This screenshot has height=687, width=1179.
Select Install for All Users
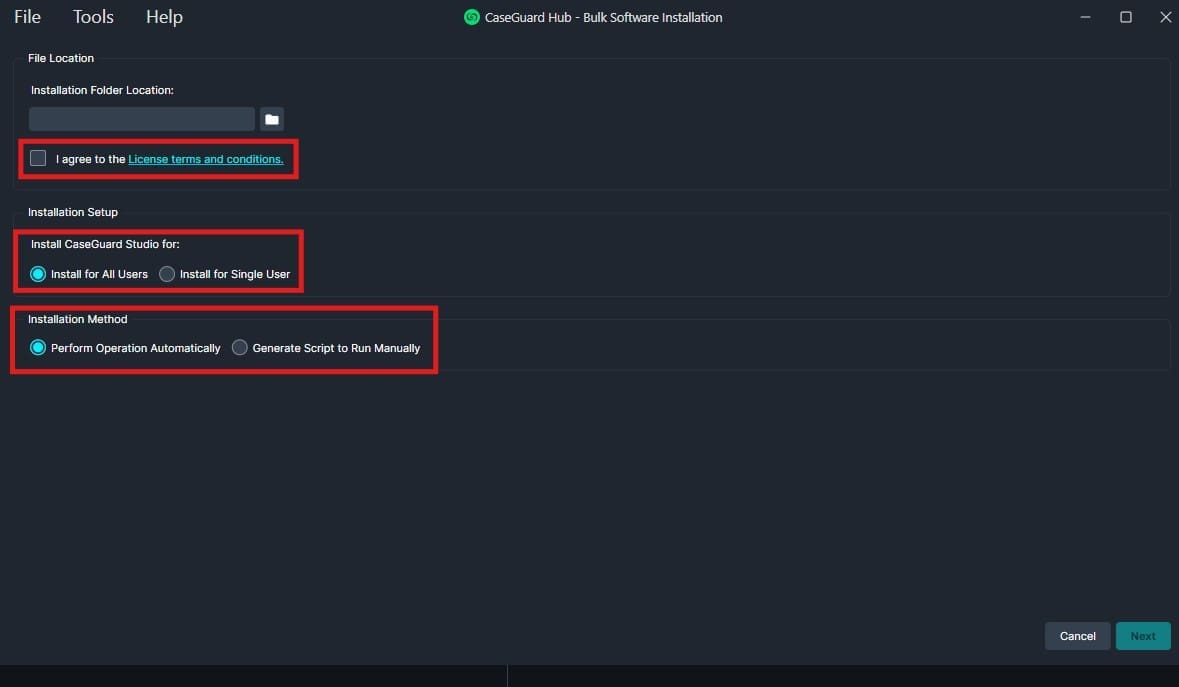[x=38, y=274]
